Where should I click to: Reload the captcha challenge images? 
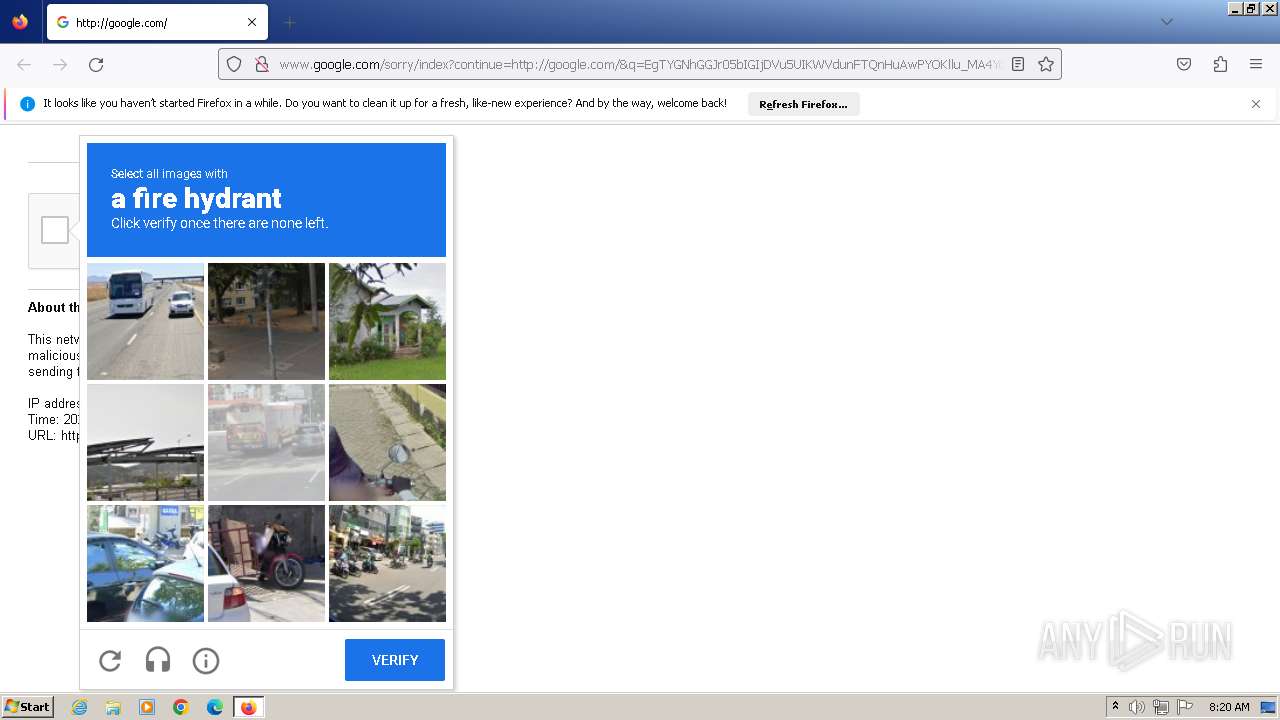click(110, 660)
